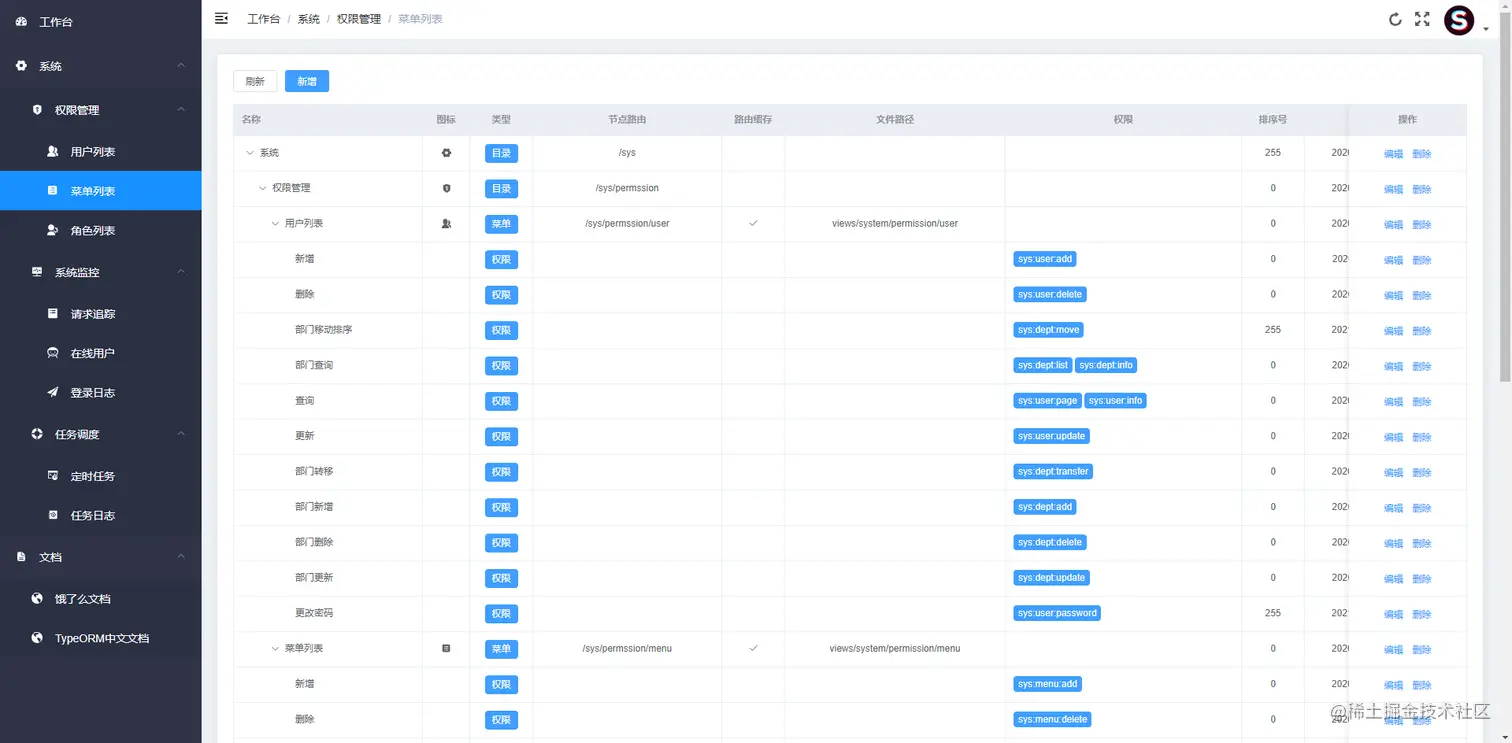Click the shield icon in 权限管理 table row
The height and width of the screenshot is (743, 1512).
click(x=446, y=188)
